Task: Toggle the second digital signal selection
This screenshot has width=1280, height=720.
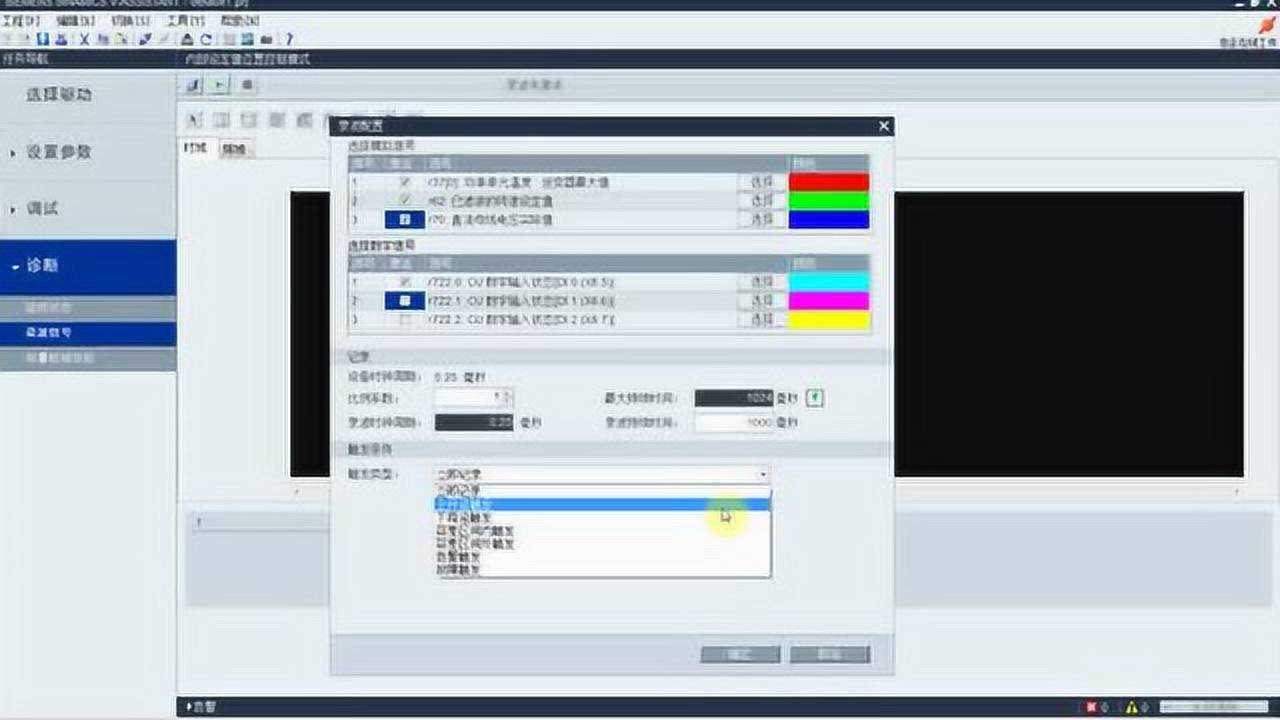Action: point(405,300)
